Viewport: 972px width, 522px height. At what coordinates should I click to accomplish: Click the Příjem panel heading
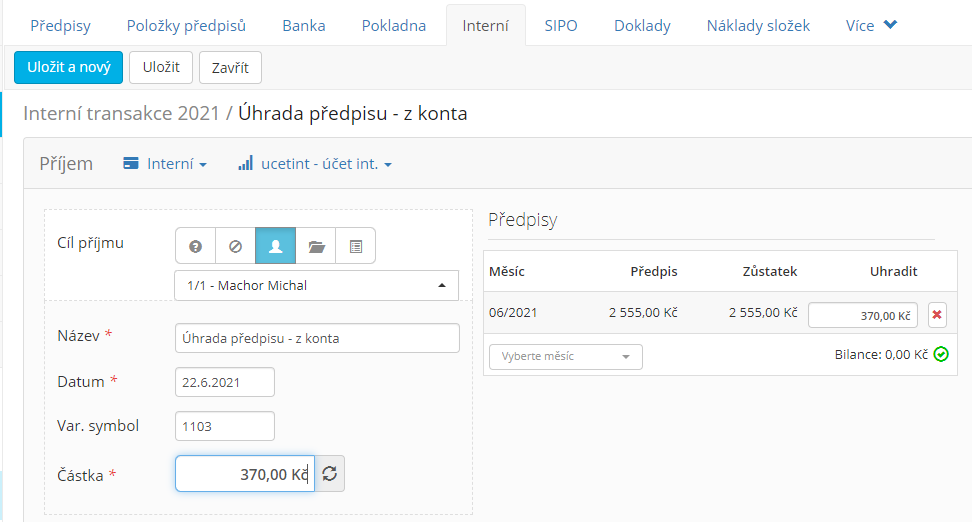coord(66,164)
